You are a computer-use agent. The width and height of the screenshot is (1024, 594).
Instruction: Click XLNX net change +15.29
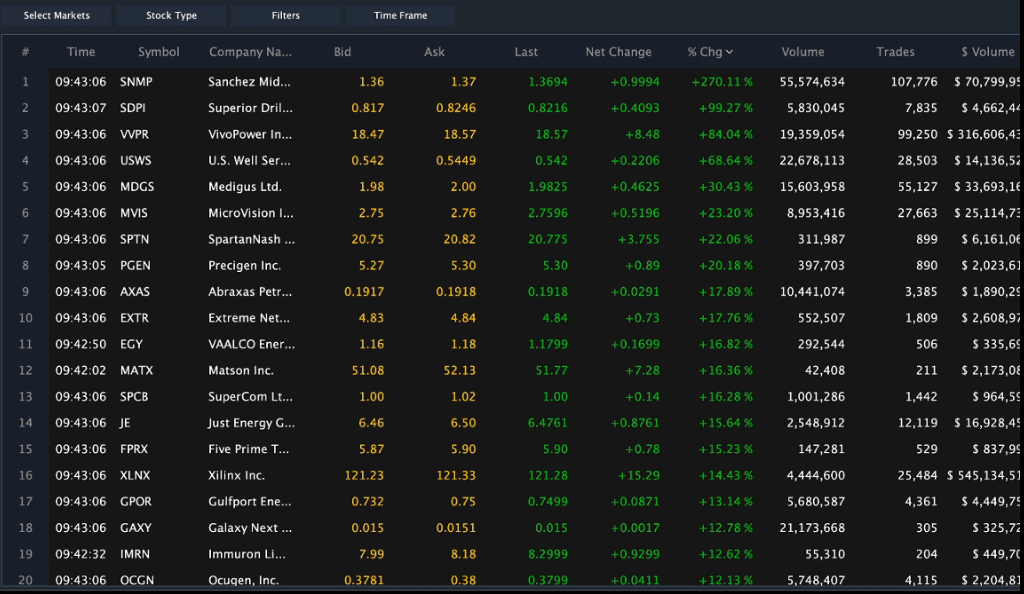pos(639,475)
